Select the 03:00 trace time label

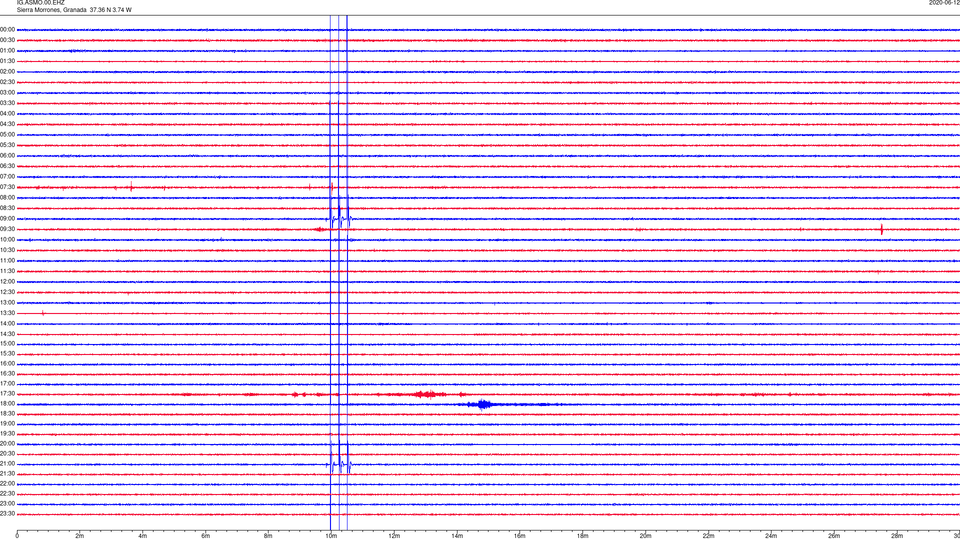[x=7, y=93]
